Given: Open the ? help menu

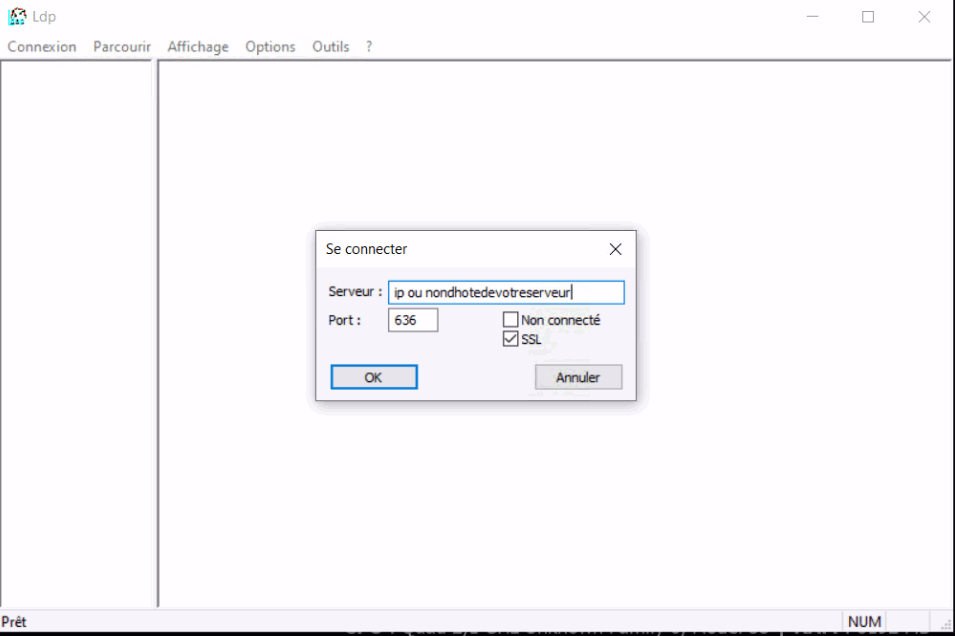Looking at the screenshot, I should coord(369,47).
